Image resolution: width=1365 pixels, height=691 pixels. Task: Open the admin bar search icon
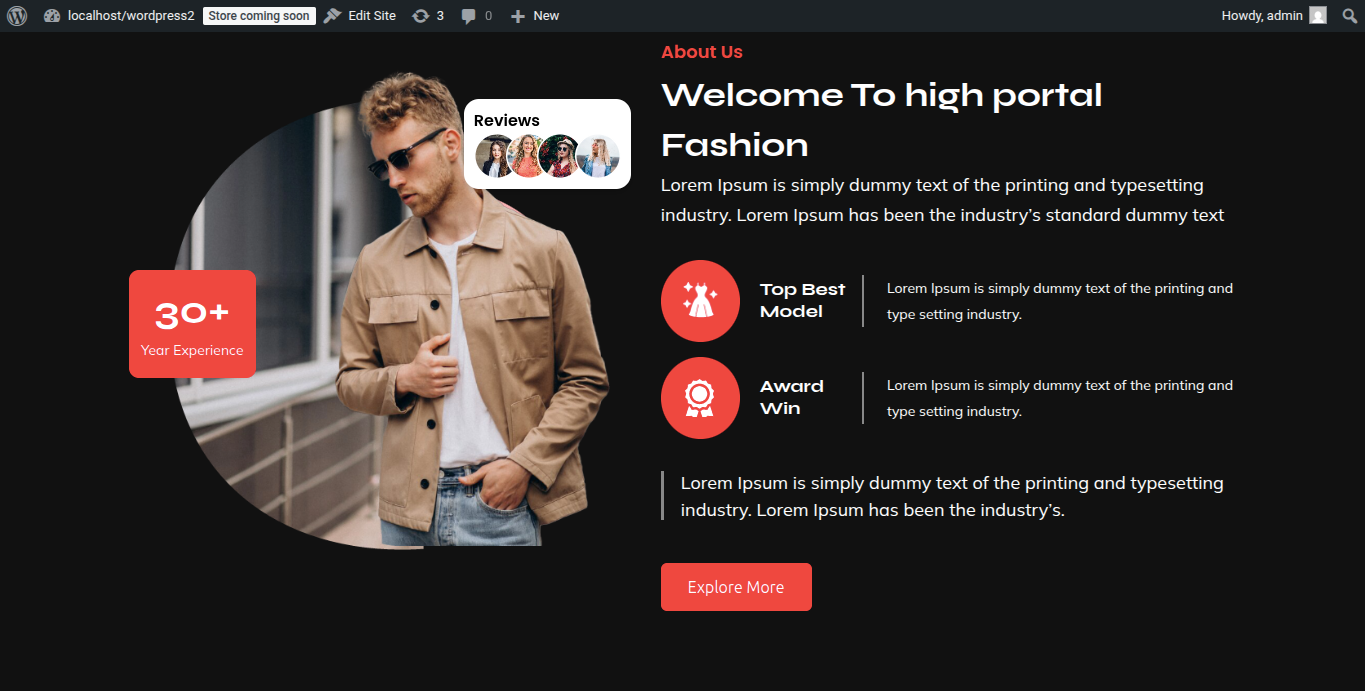tap(1349, 16)
